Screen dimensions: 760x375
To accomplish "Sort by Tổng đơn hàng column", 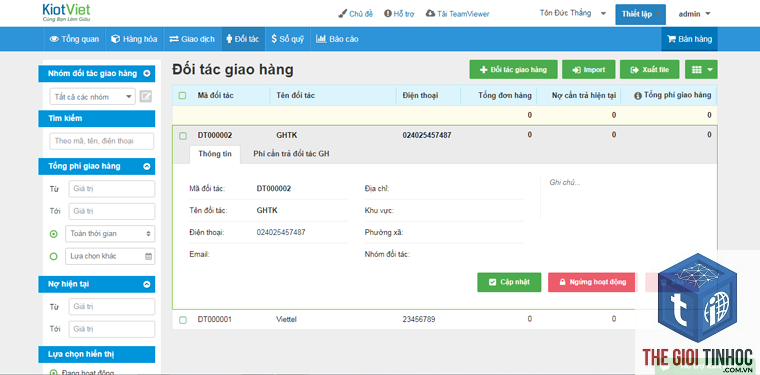I will 505,95.
